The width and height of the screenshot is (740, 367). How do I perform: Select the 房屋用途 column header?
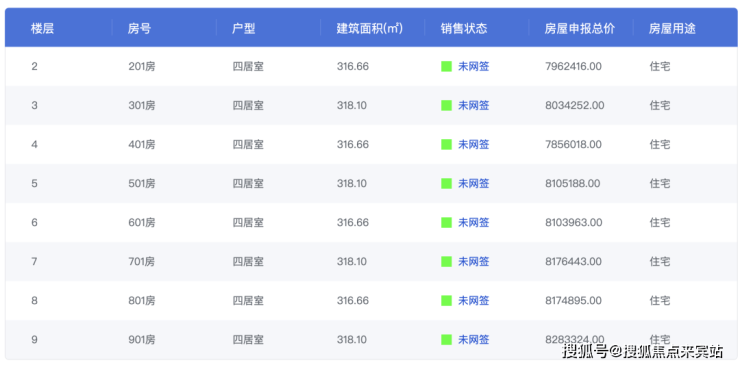[672, 29]
